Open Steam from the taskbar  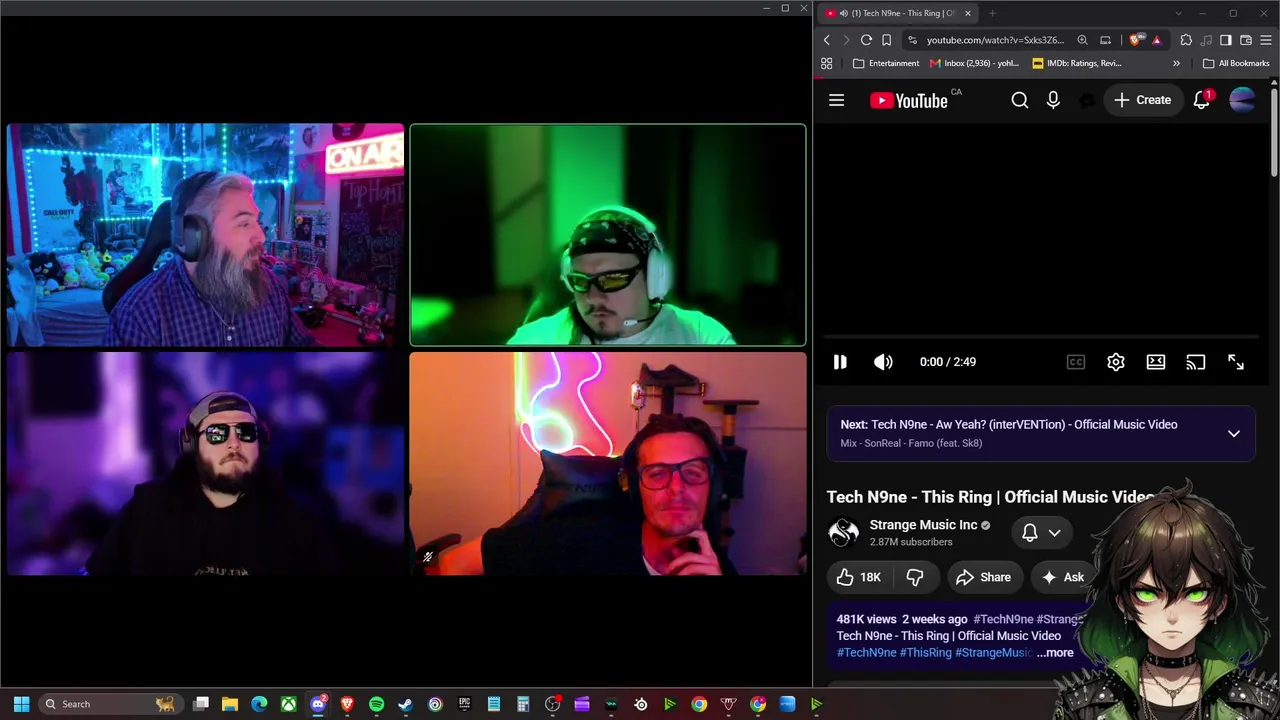[406, 704]
